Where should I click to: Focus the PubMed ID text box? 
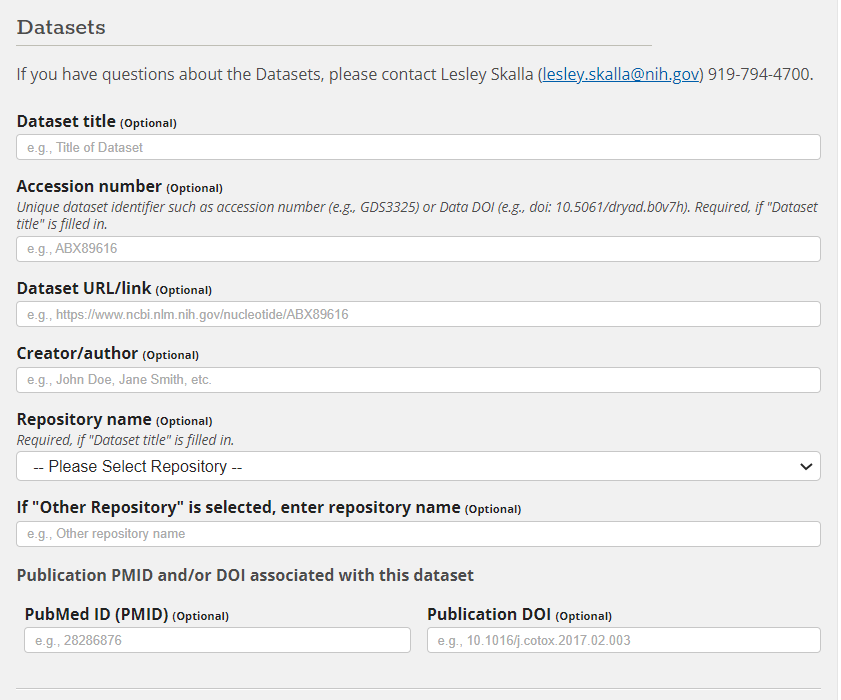[x=217, y=640]
